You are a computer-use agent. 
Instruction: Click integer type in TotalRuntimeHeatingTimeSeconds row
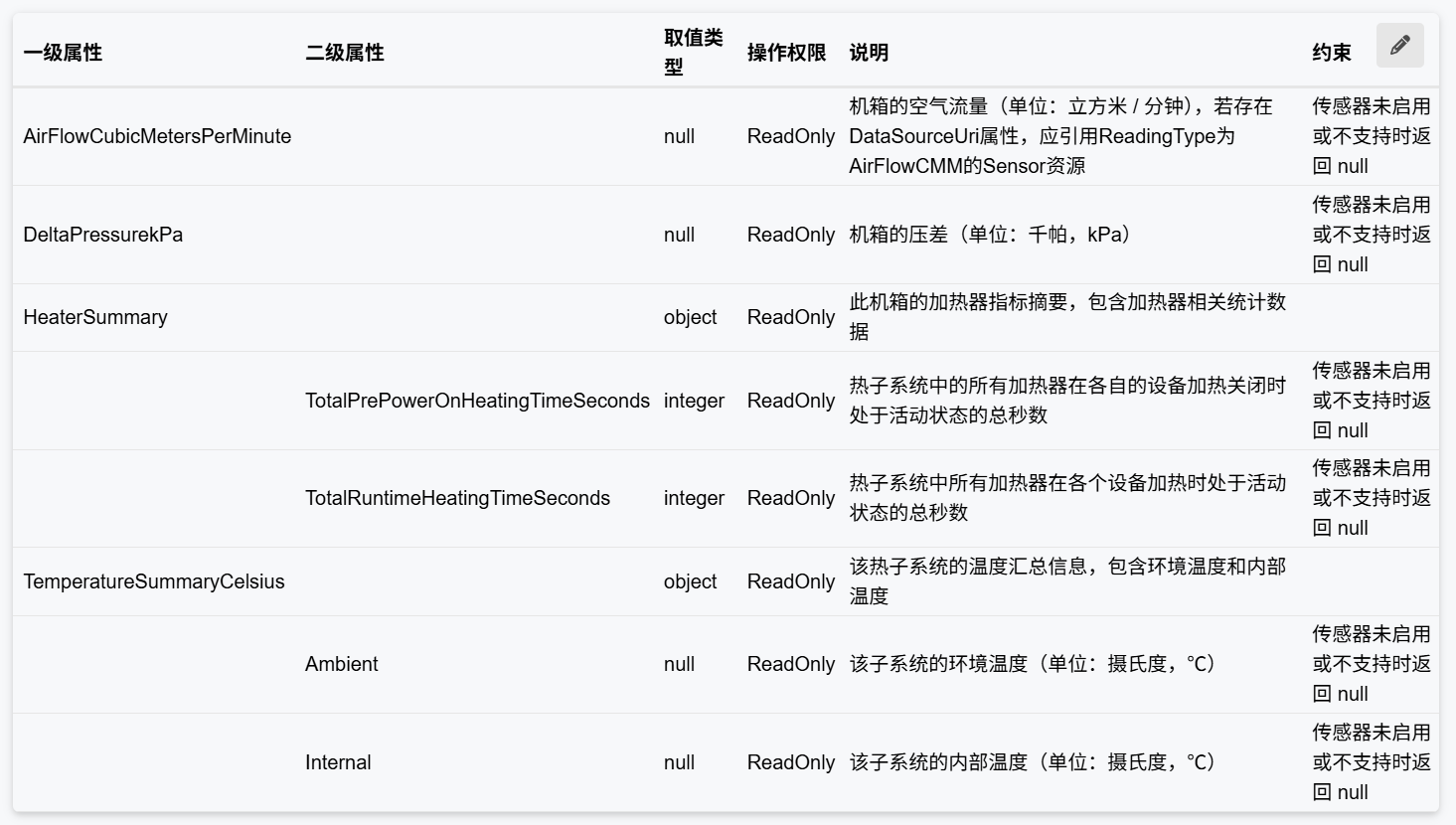pos(694,498)
